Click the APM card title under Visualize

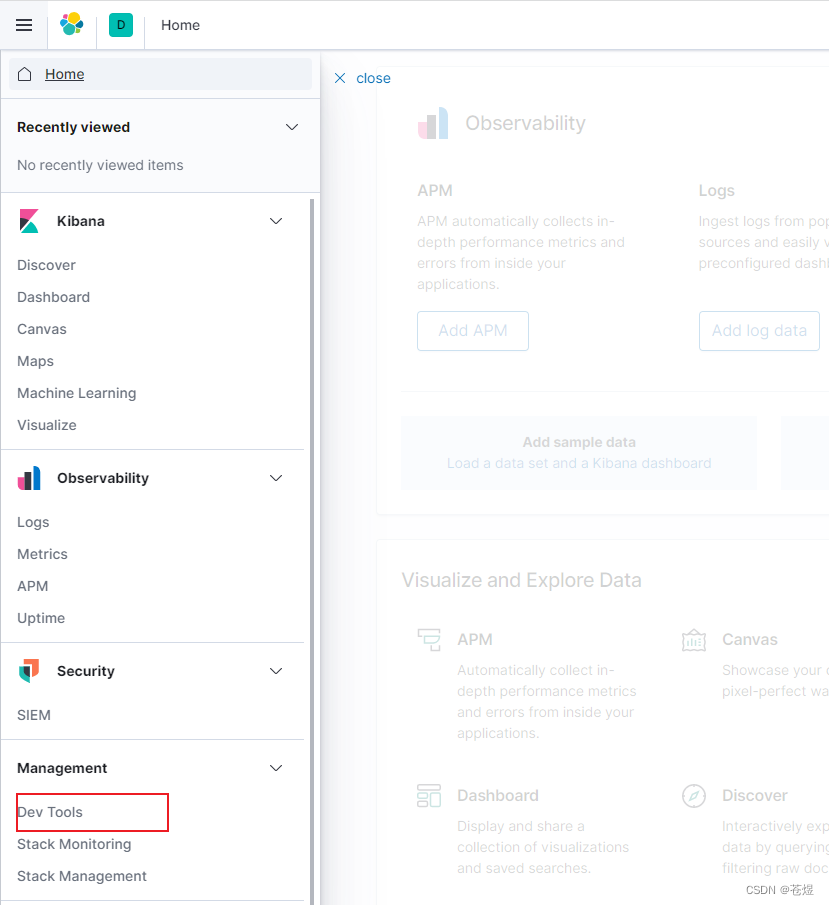tap(475, 640)
